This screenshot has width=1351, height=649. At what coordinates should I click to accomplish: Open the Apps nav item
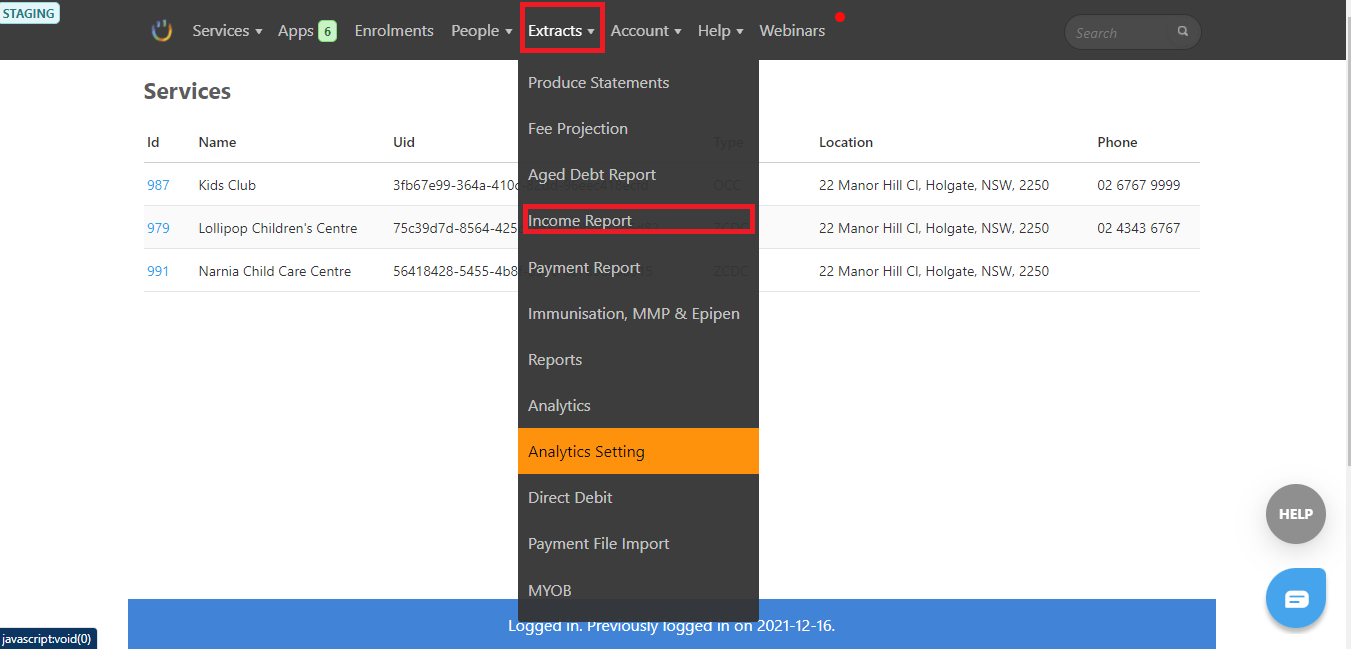[x=296, y=31]
